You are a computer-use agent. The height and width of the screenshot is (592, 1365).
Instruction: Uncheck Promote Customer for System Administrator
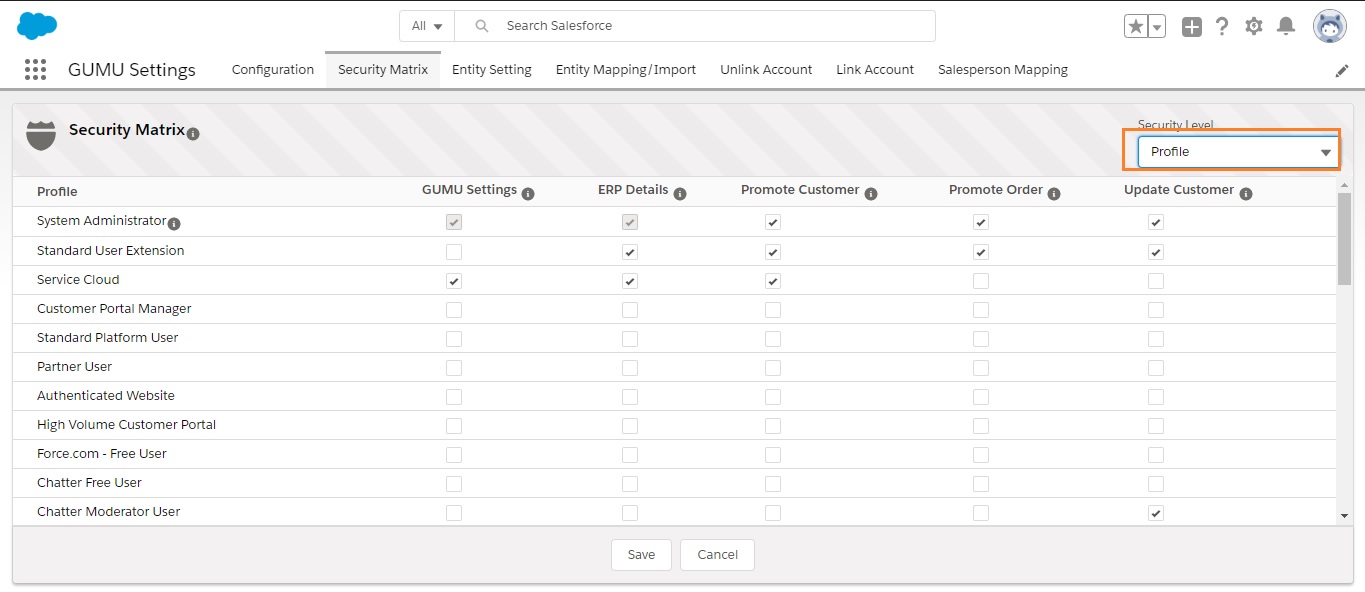click(x=773, y=222)
